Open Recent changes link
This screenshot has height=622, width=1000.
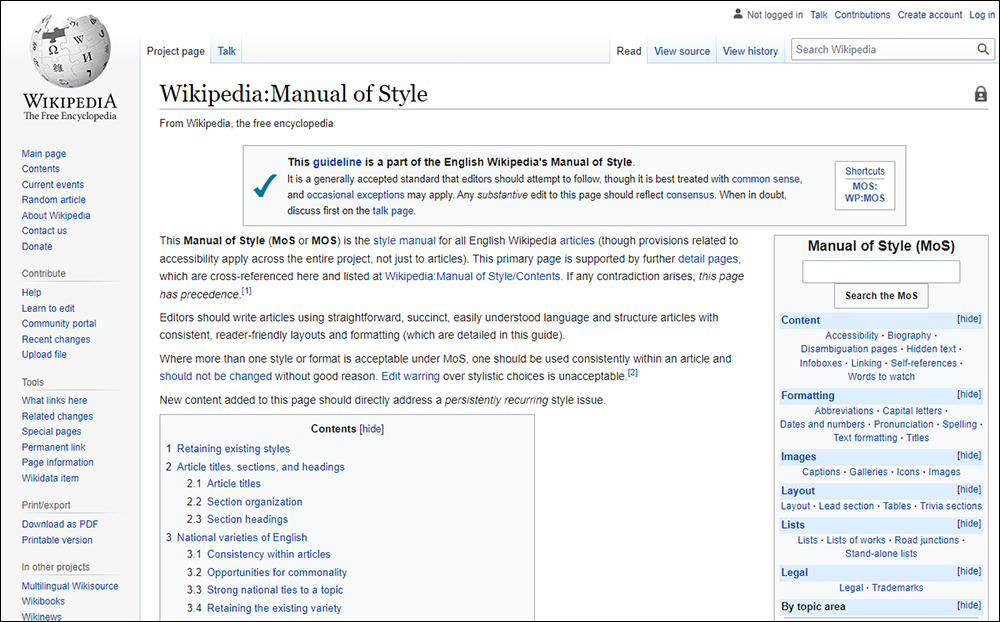(x=55, y=339)
